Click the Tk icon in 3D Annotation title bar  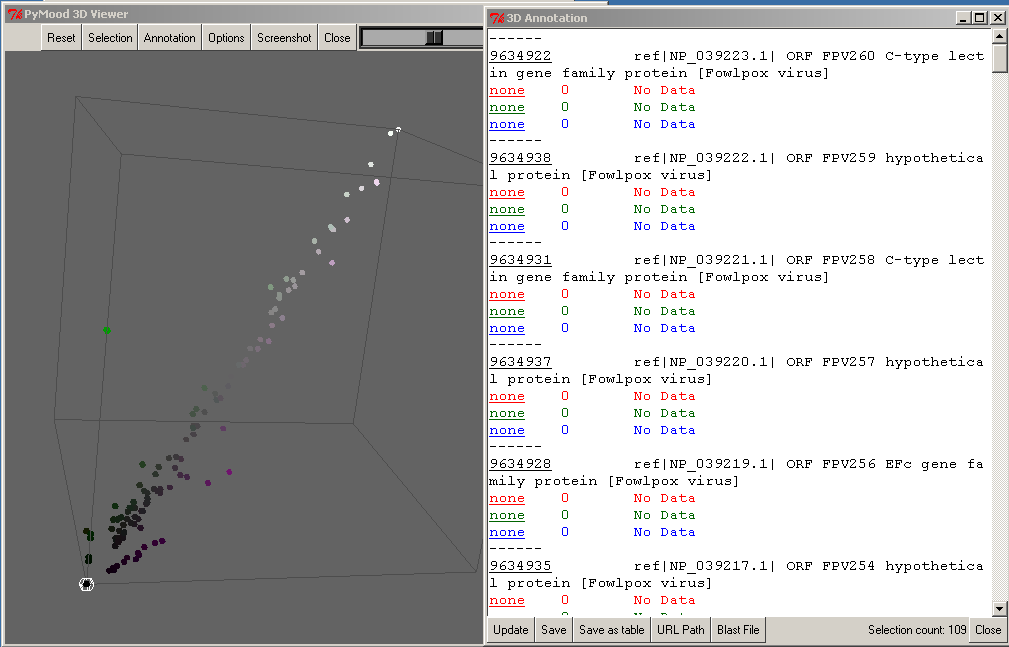(x=497, y=18)
